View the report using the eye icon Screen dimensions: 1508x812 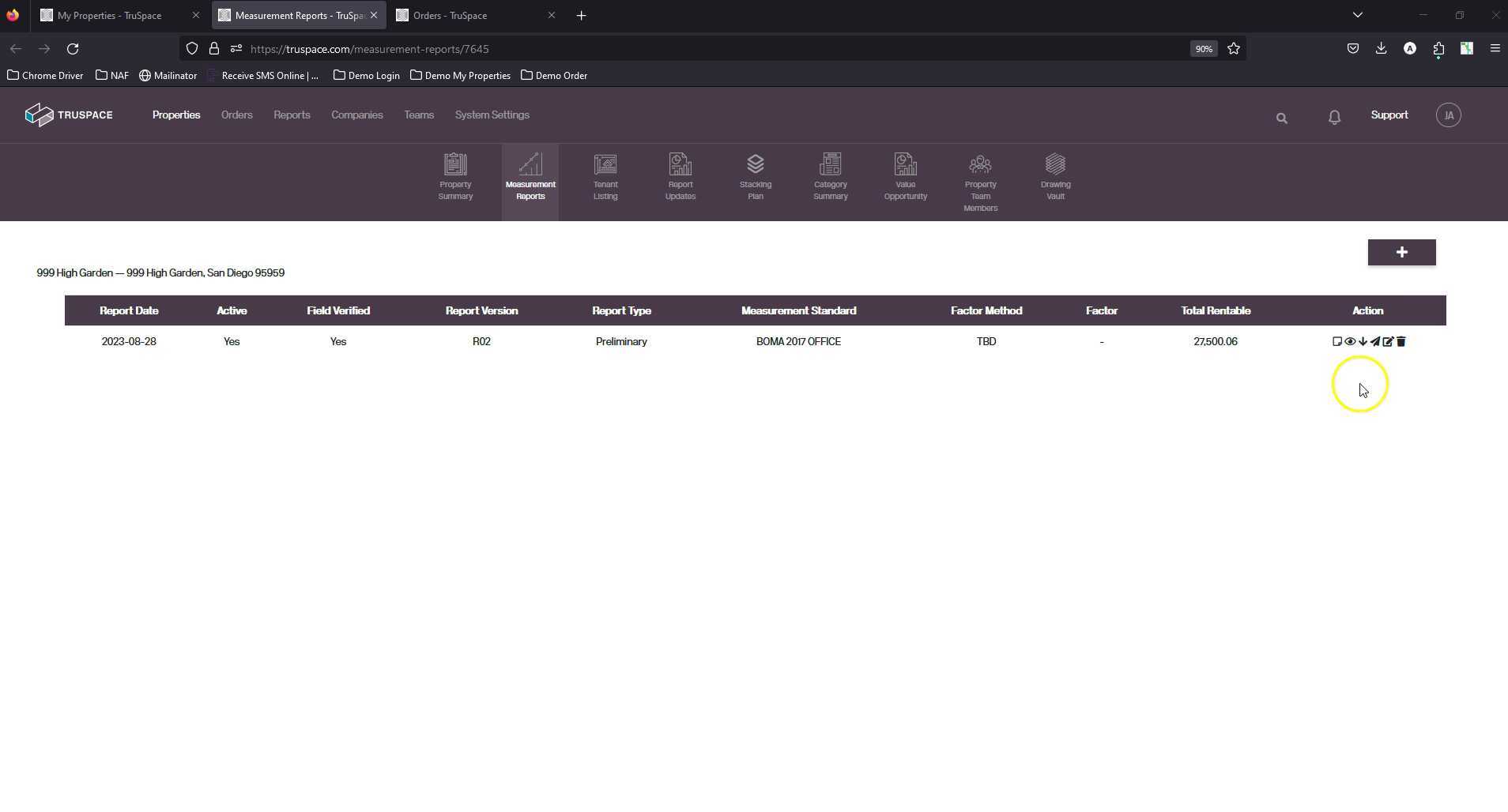1350,342
